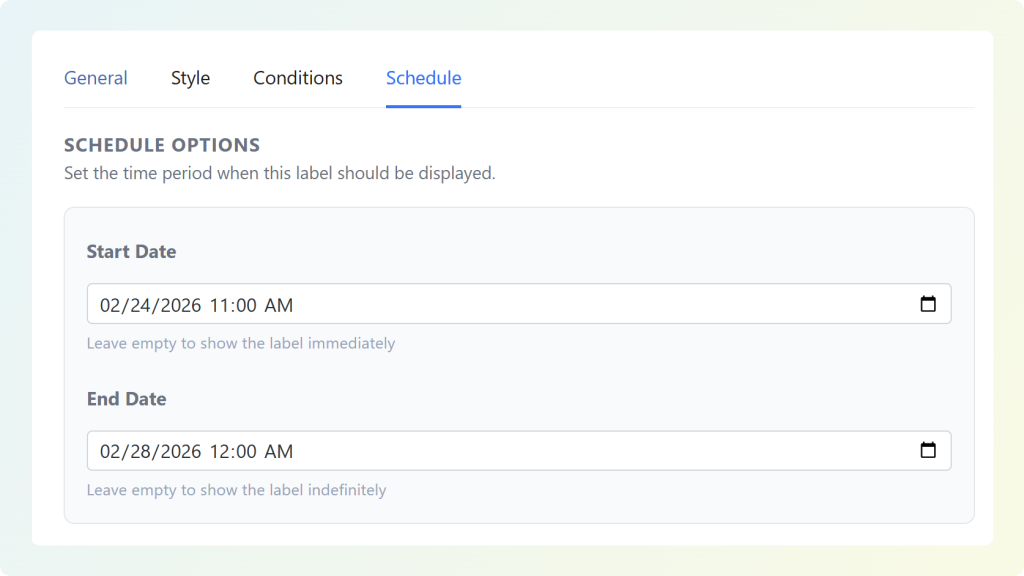1024x576 pixels.
Task: Select the month segment of Start Date
Action: click(x=111, y=304)
